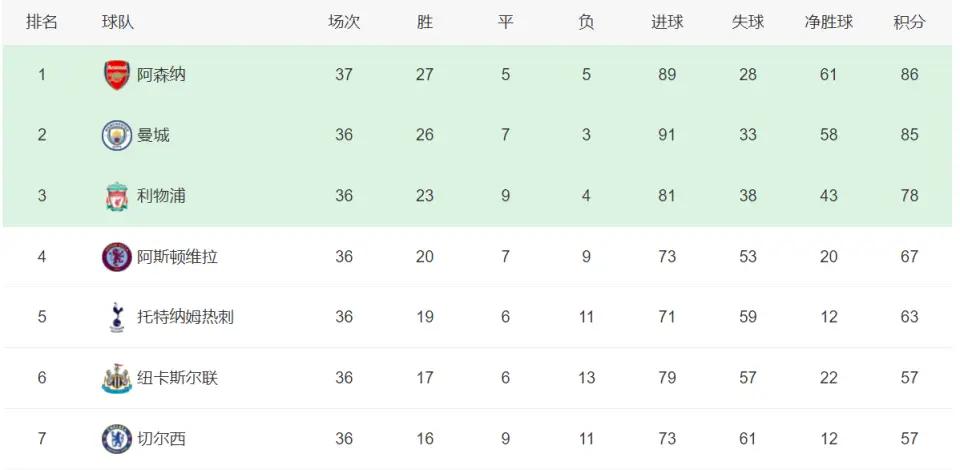
Task: Click the 托特纳姆热刺 team name
Action: [x=185, y=317]
